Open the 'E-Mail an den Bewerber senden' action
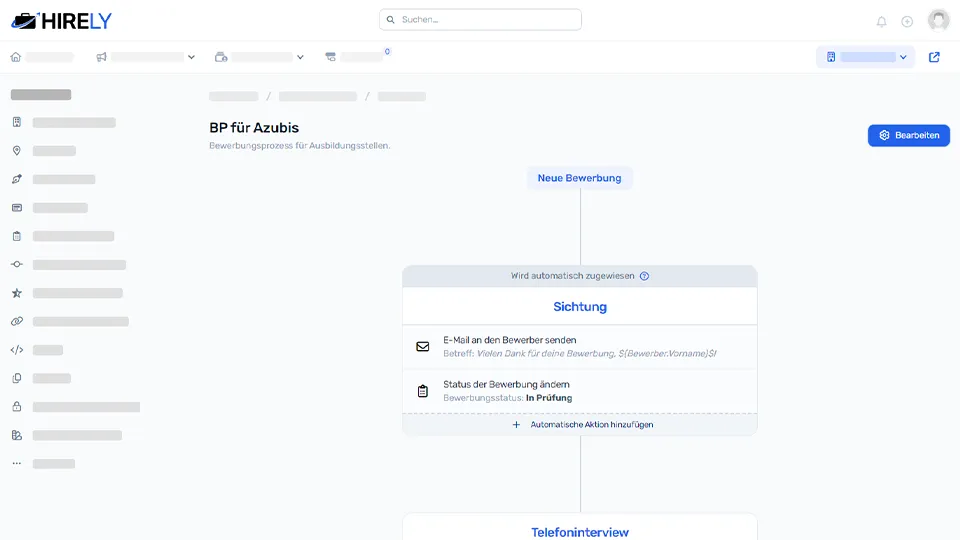The width and height of the screenshot is (960, 540). 580,347
